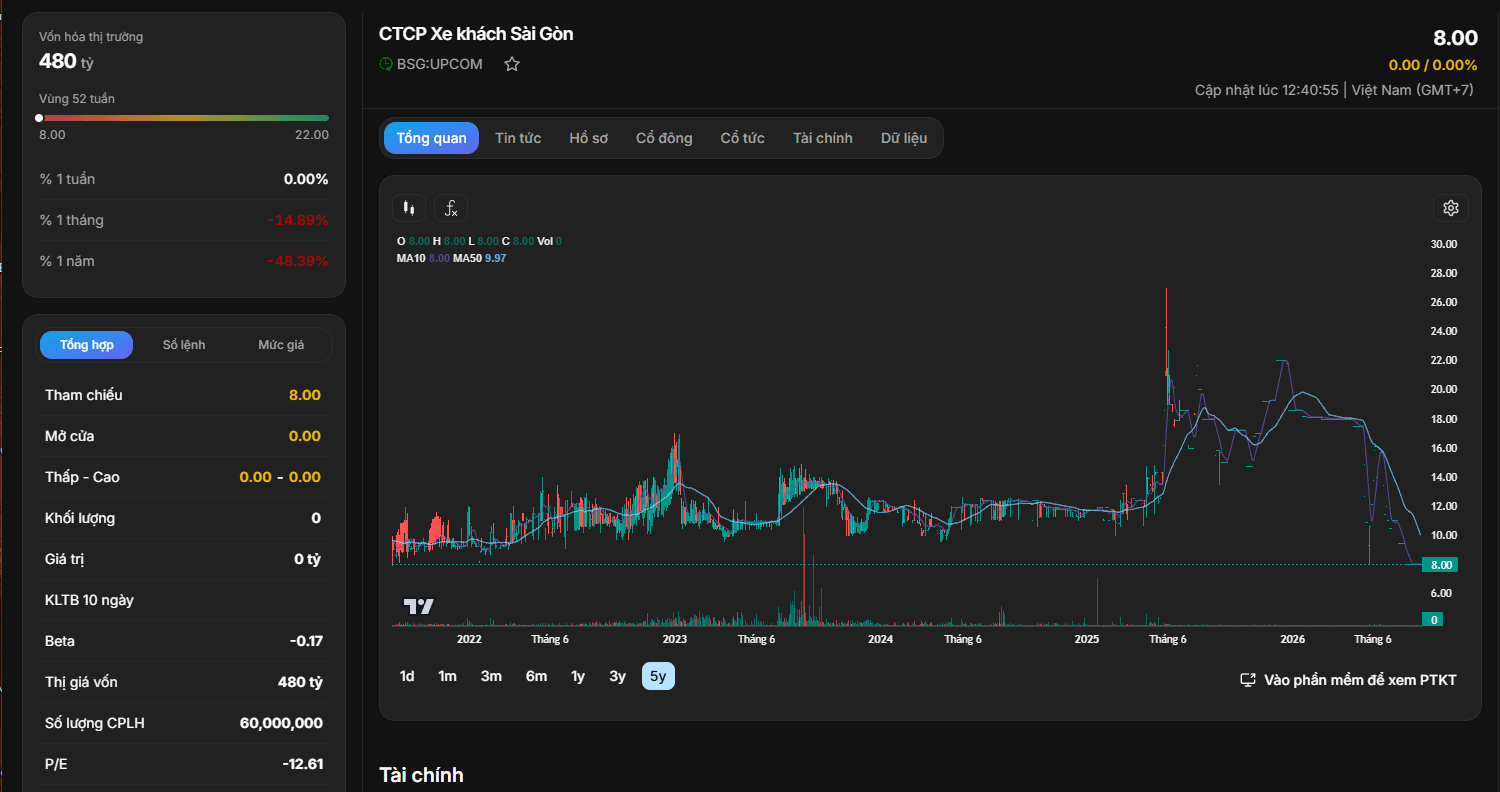Click the MA10 indicator legend label
This screenshot has width=1500, height=792.
[x=411, y=258]
